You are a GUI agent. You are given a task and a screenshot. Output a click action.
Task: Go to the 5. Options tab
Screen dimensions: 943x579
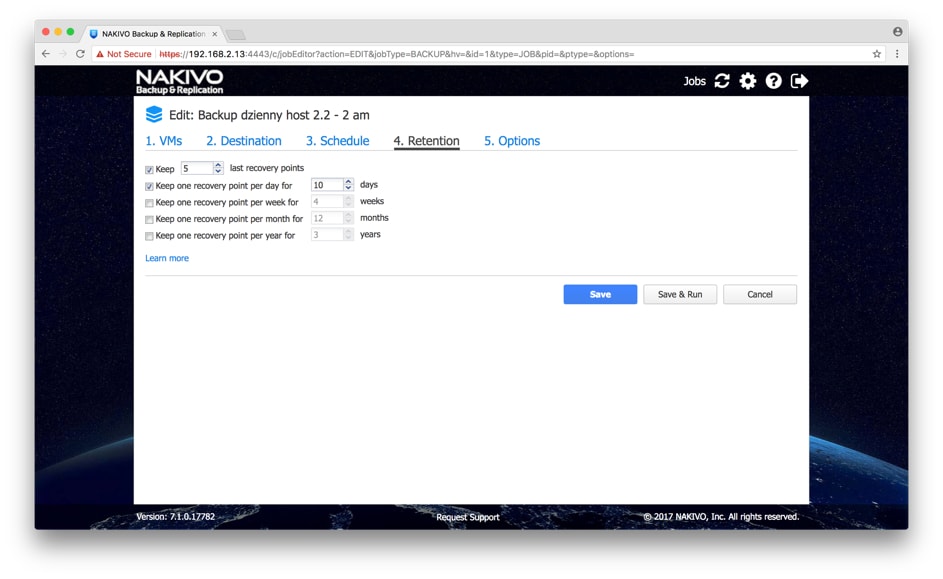(511, 141)
